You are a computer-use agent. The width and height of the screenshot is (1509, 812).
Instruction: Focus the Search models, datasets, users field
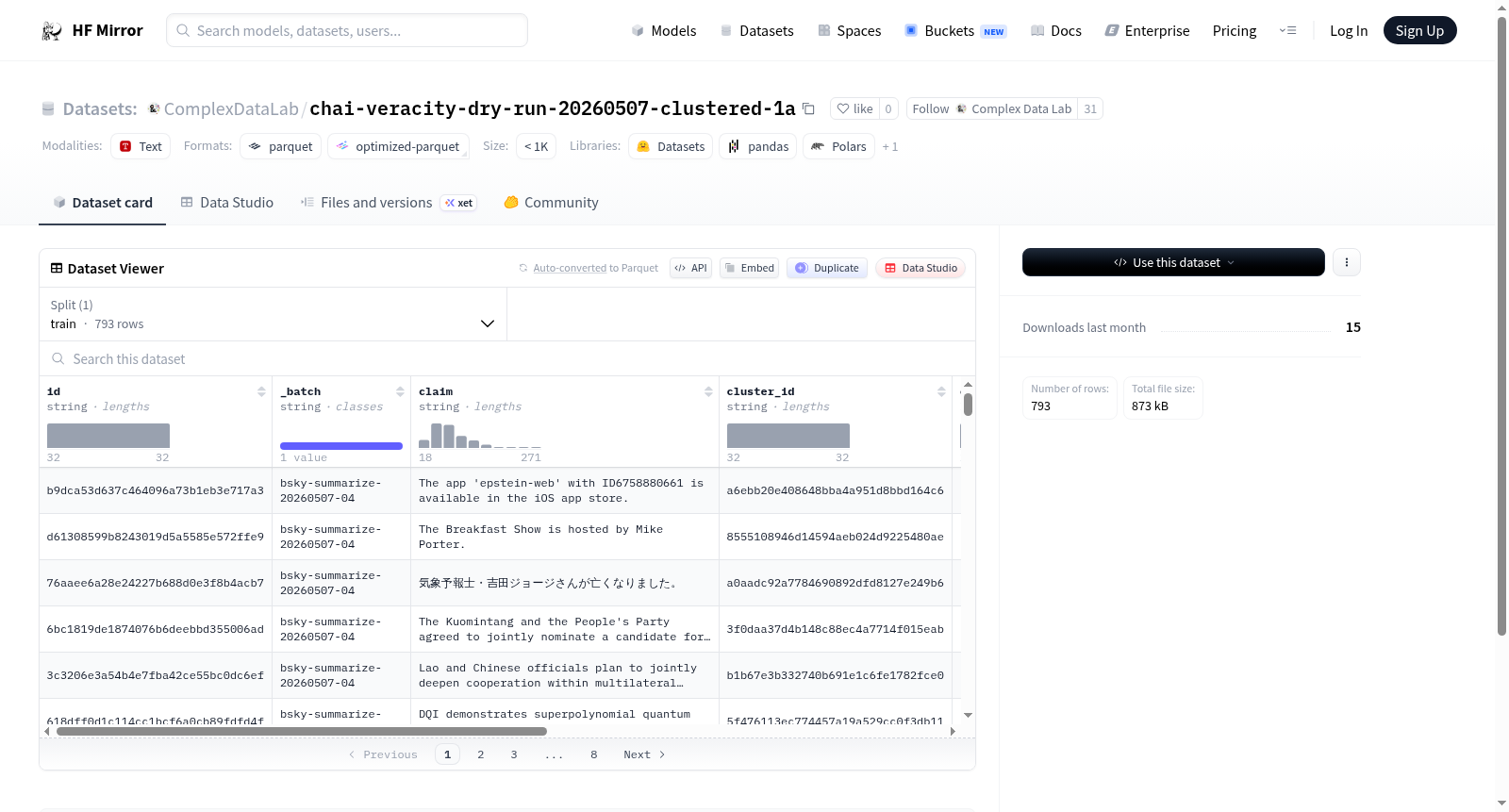[x=347, y=30]
